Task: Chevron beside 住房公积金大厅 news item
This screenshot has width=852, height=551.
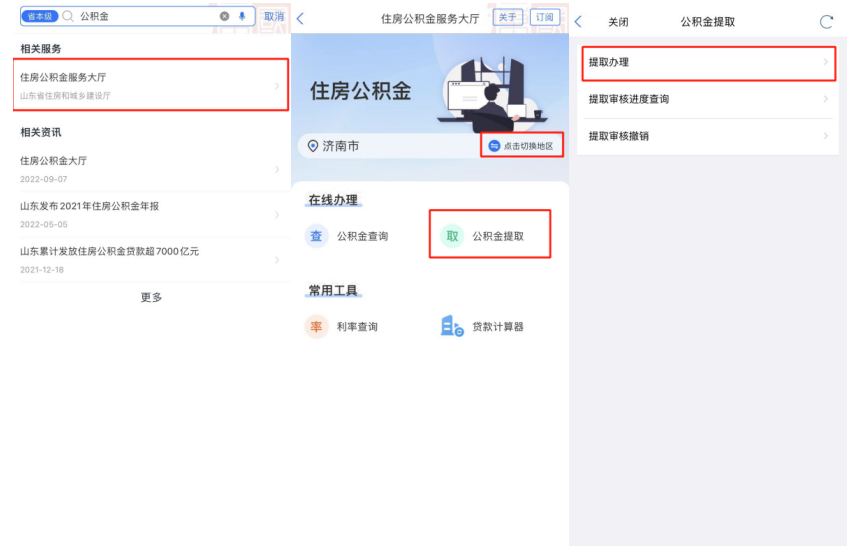Action: point(277,170)
